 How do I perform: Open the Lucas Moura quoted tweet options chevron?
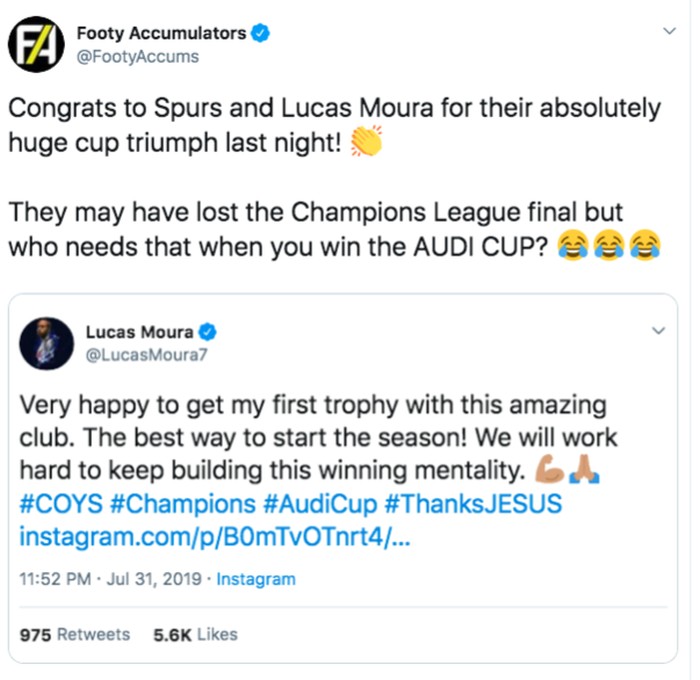point(658,331)
